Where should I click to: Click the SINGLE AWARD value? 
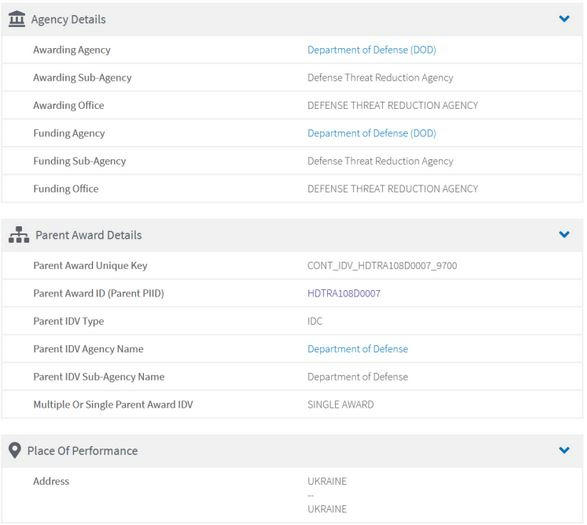(340, 404)
